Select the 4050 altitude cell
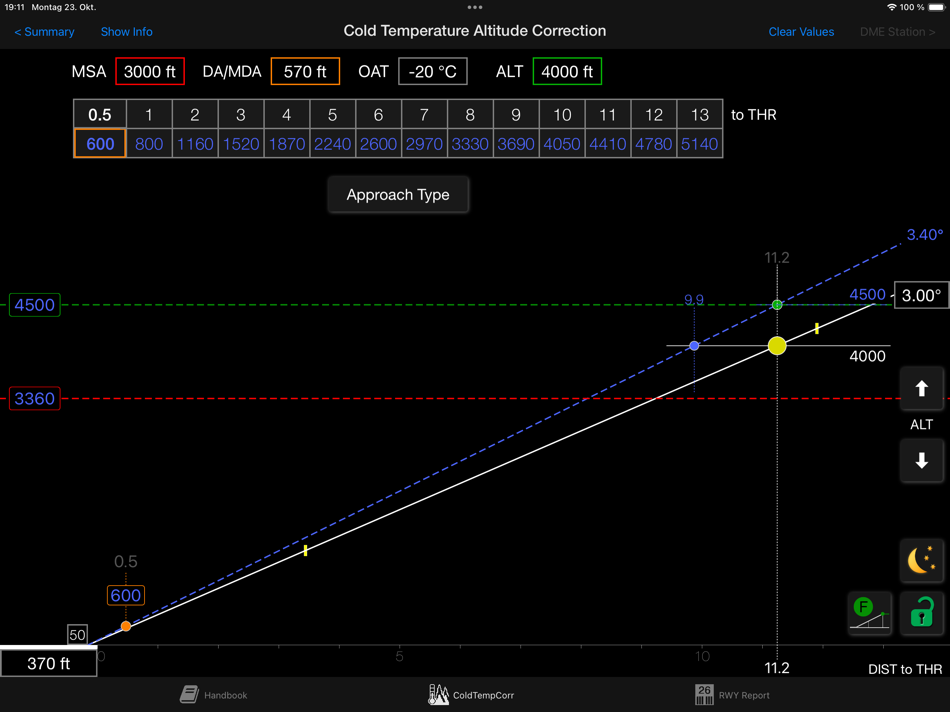This screenshot has width=950, height=712. (562, 144)
